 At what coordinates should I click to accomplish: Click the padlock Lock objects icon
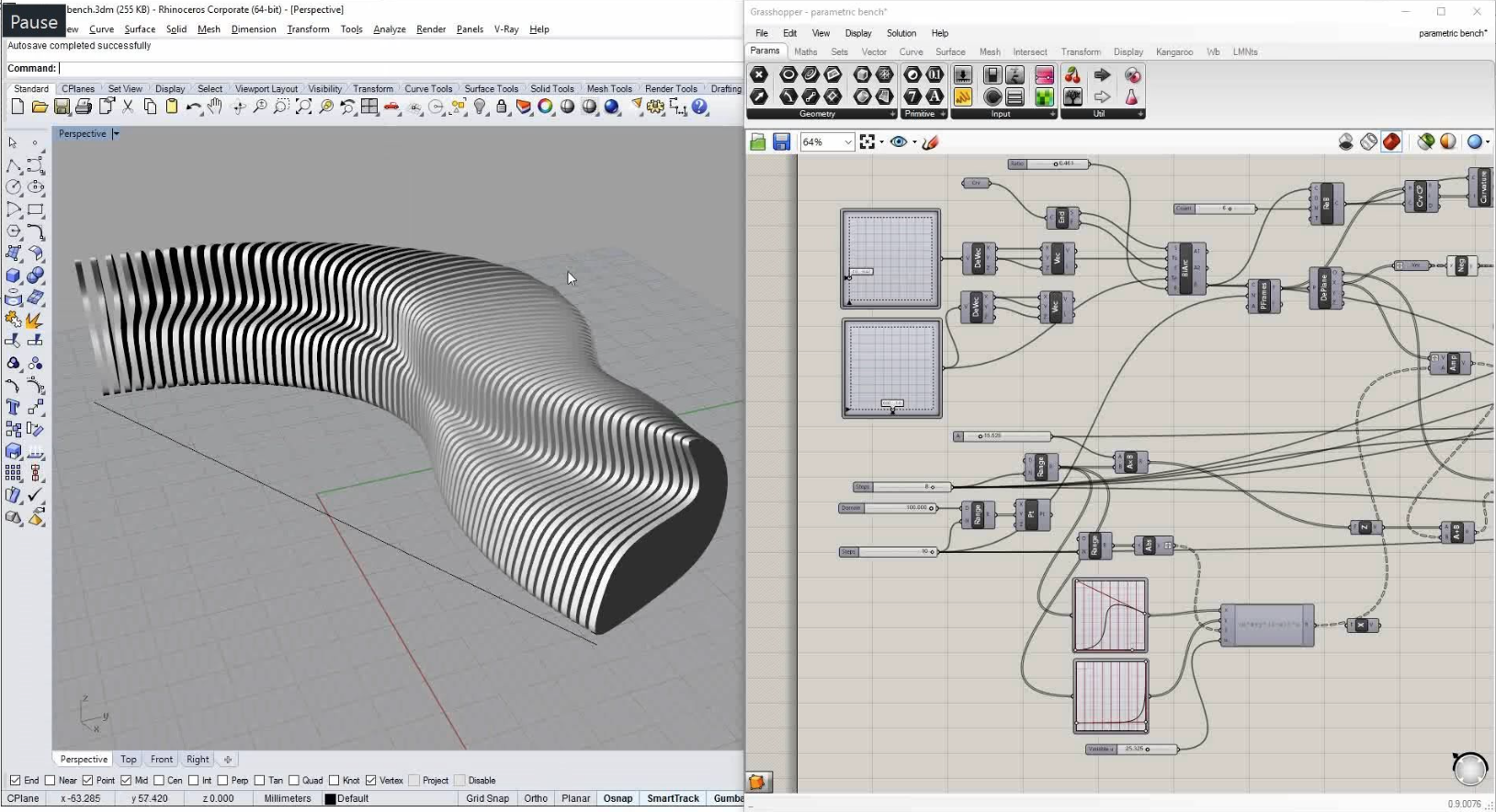tap(502, 107)
